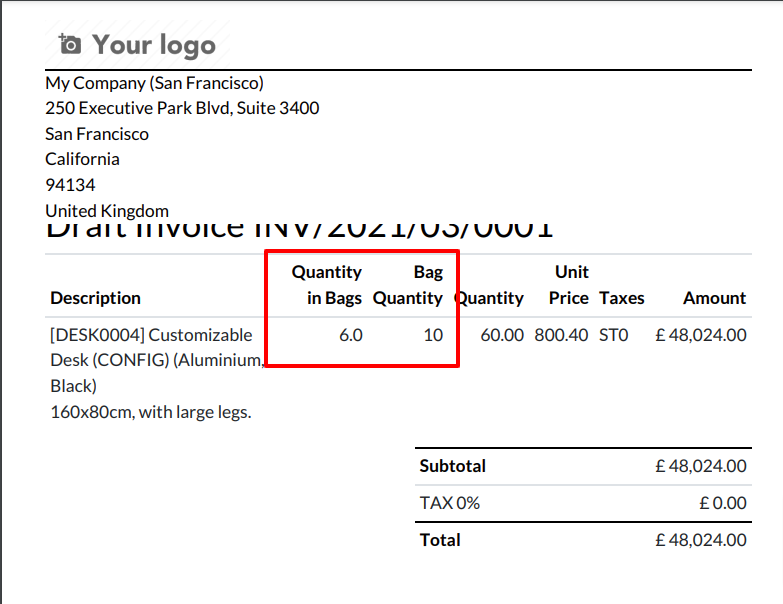Screen dimensions: 783x604
Task: Click the United Kingdom country text
Action: coord(107,211)
